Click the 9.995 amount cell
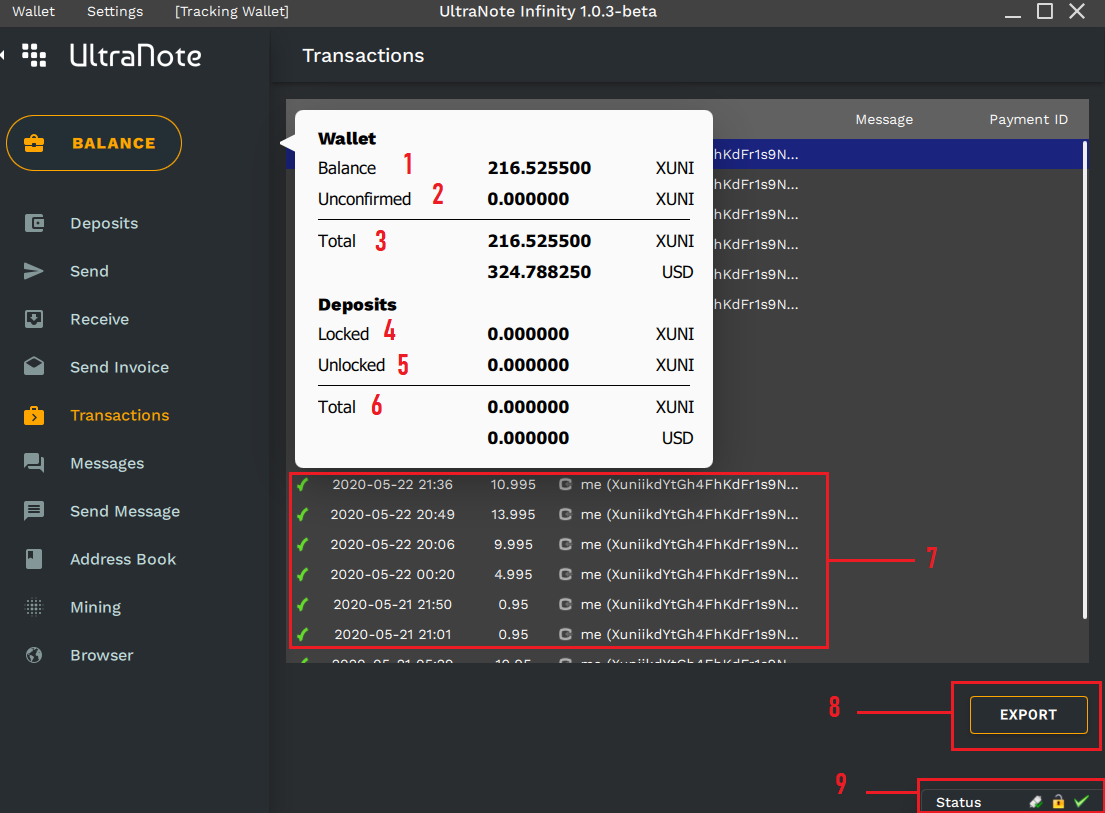Screen dimensions: 1105x813 coord(513,545)
